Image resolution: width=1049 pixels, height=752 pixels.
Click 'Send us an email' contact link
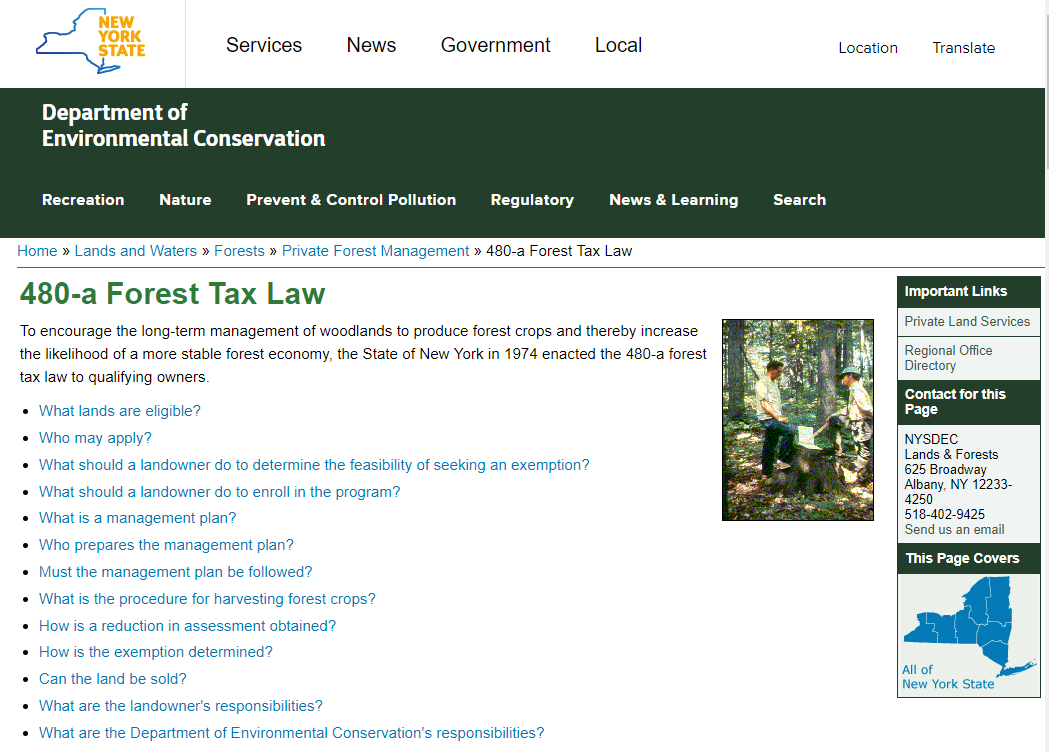[x=954, y=530]
